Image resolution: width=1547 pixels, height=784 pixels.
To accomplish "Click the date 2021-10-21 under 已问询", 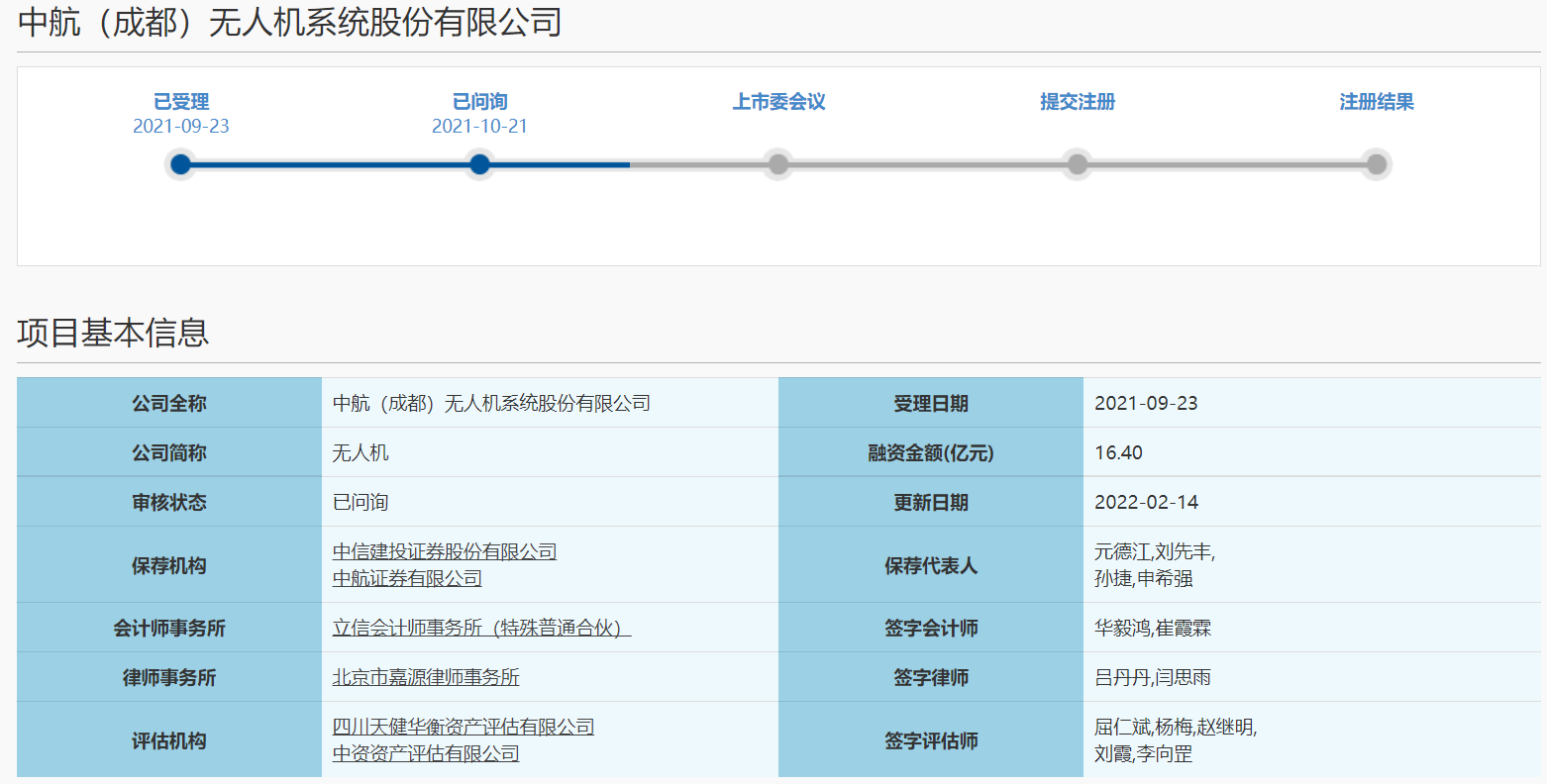I will click(479, 127).
